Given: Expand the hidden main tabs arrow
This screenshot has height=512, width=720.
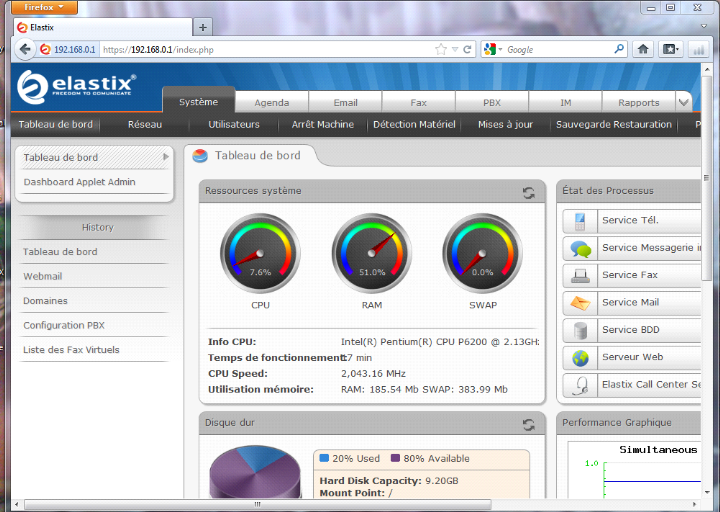Looking at the screenshot, I should 684,102.
